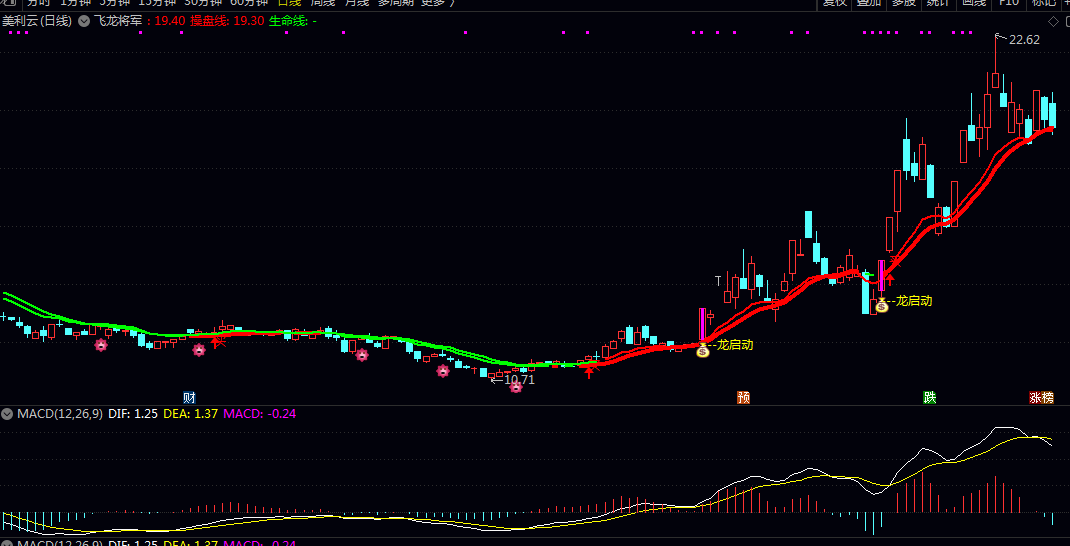Open the 财 info marker on the timeline
The image size is (1070, 546).
(190, 397)
